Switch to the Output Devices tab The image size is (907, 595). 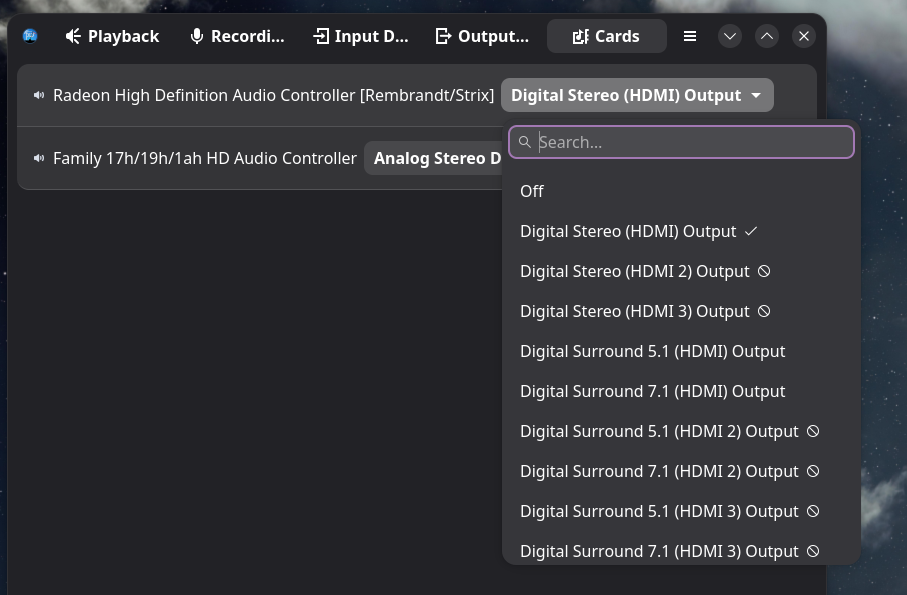(482, 36)
